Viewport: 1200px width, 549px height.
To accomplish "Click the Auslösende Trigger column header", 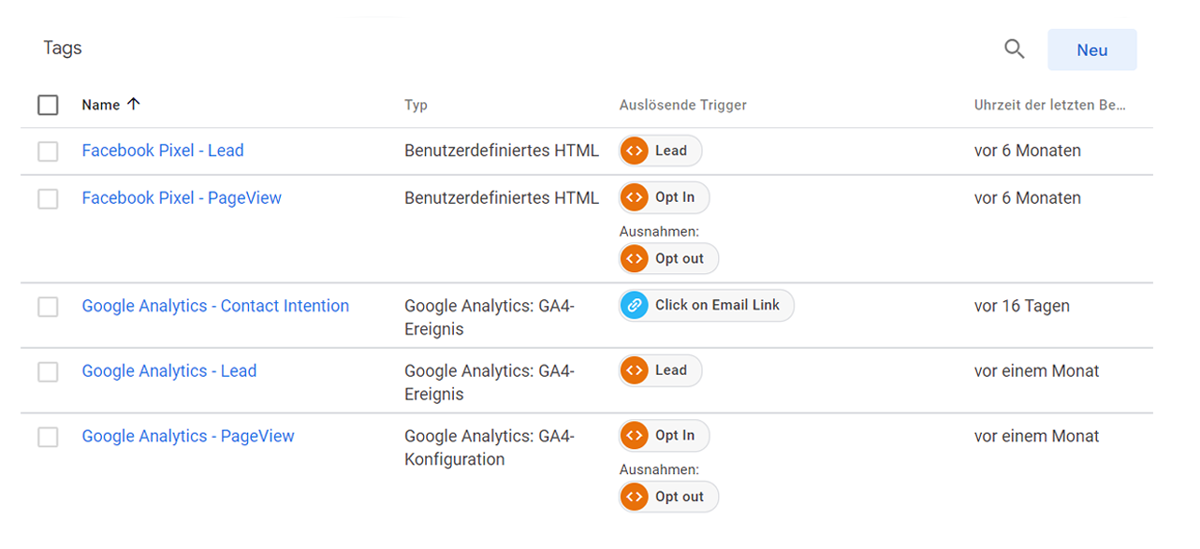I will (683, 105).
